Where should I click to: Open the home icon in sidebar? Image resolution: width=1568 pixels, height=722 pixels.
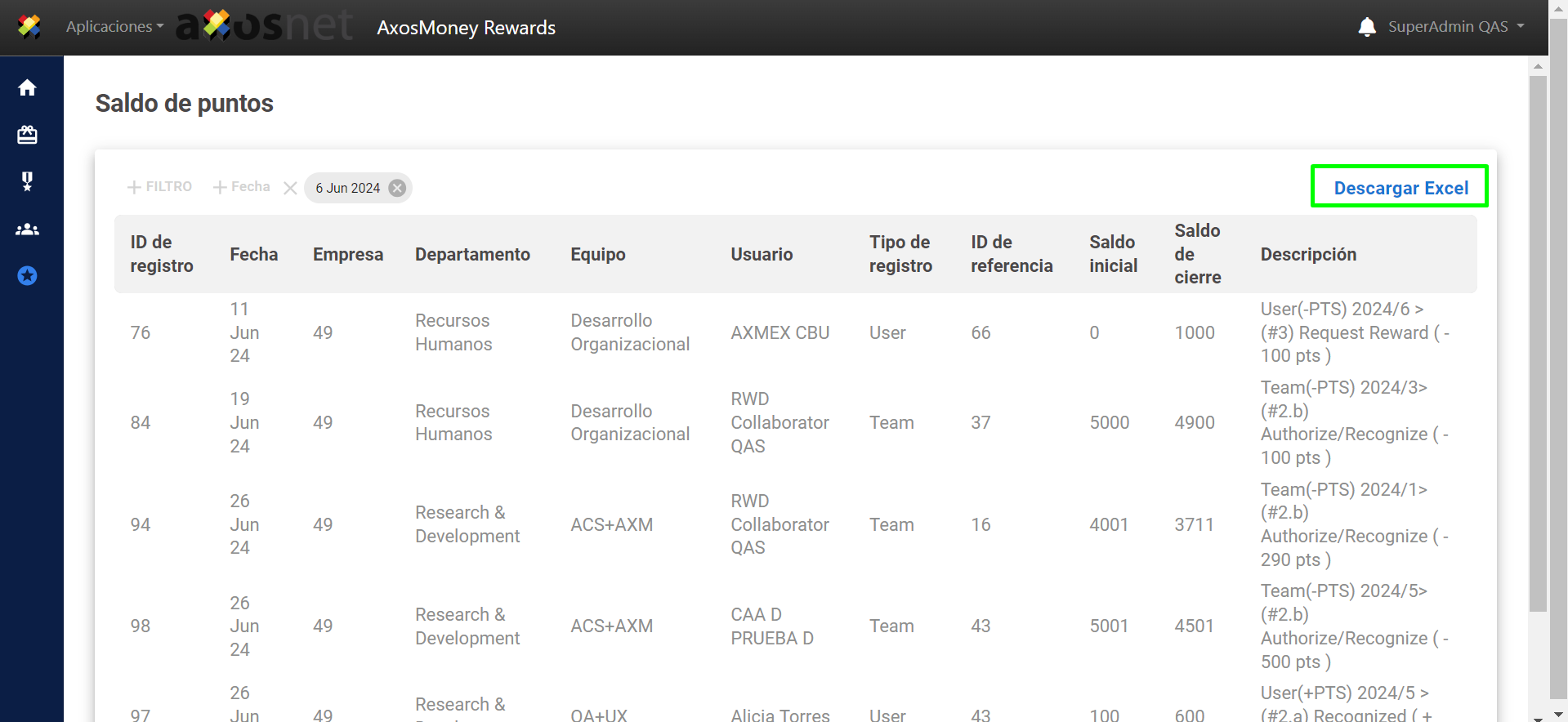point(27,87)
